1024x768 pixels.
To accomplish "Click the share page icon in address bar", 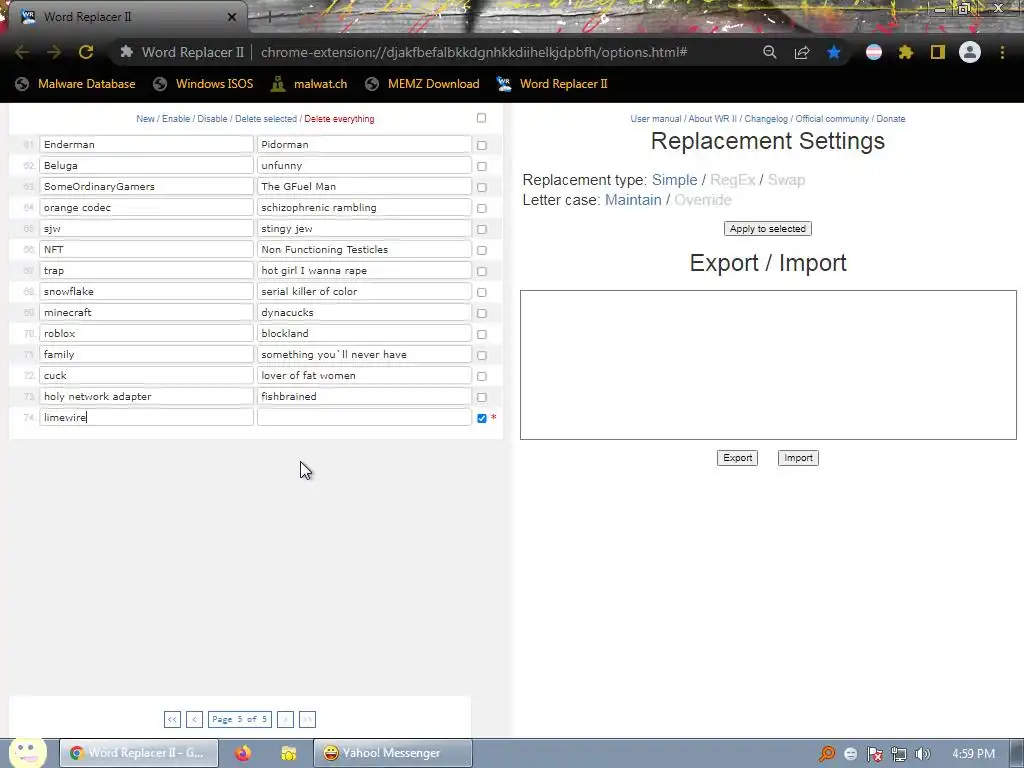I will tap(802, 52).
